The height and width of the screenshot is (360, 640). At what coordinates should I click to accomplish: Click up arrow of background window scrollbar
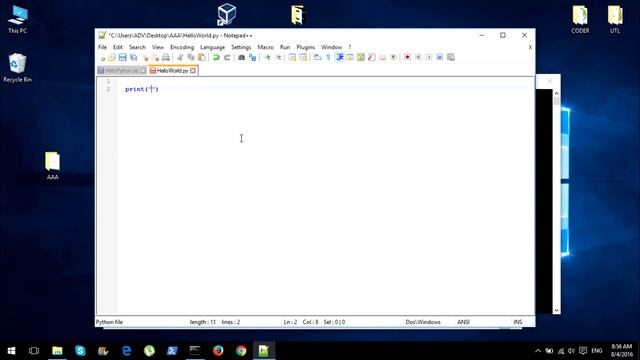pyautogui.click(x=556, y=93)
